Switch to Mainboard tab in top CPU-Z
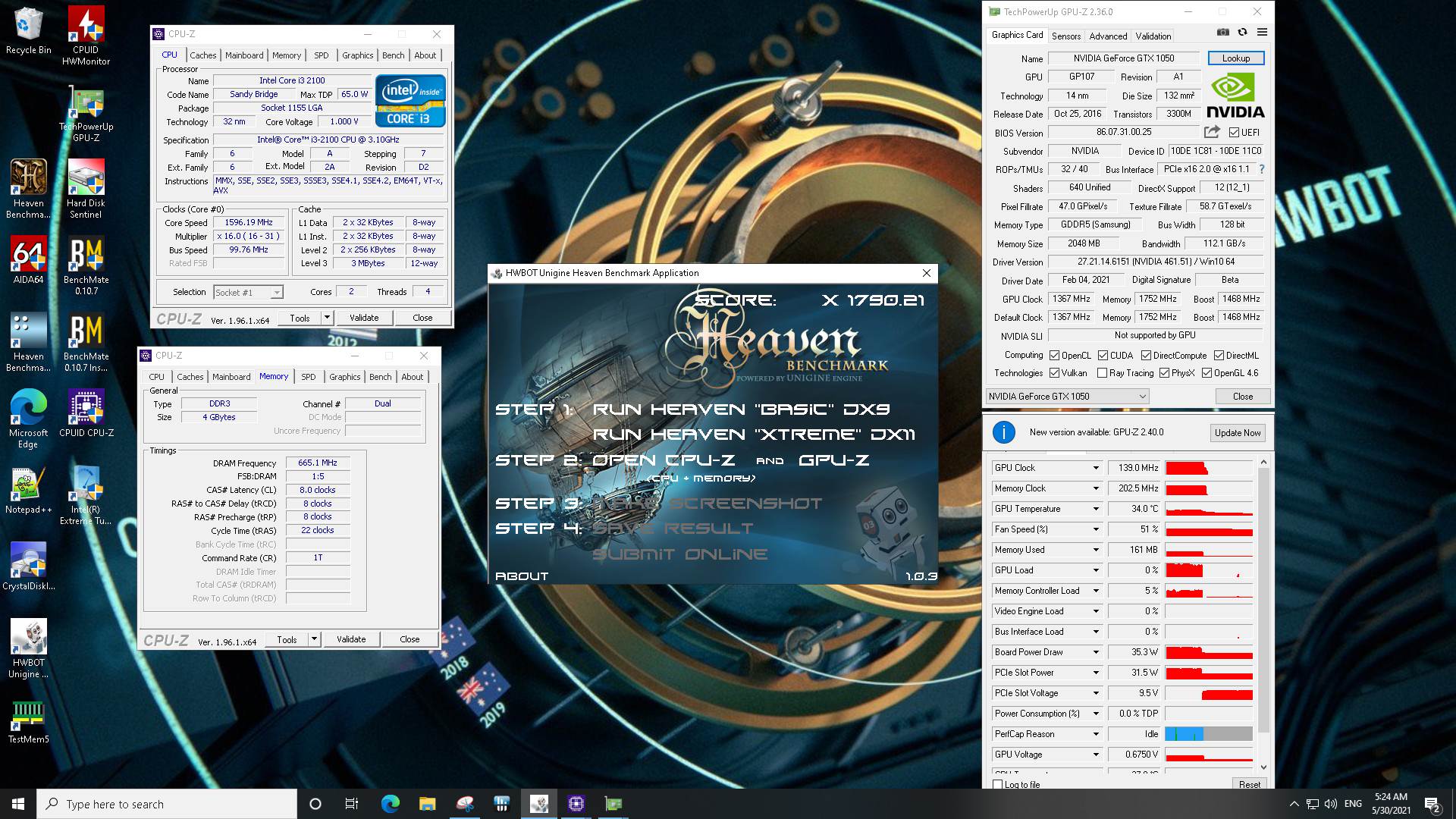The height and width of the screenshot is (819, 1456). 244,55
